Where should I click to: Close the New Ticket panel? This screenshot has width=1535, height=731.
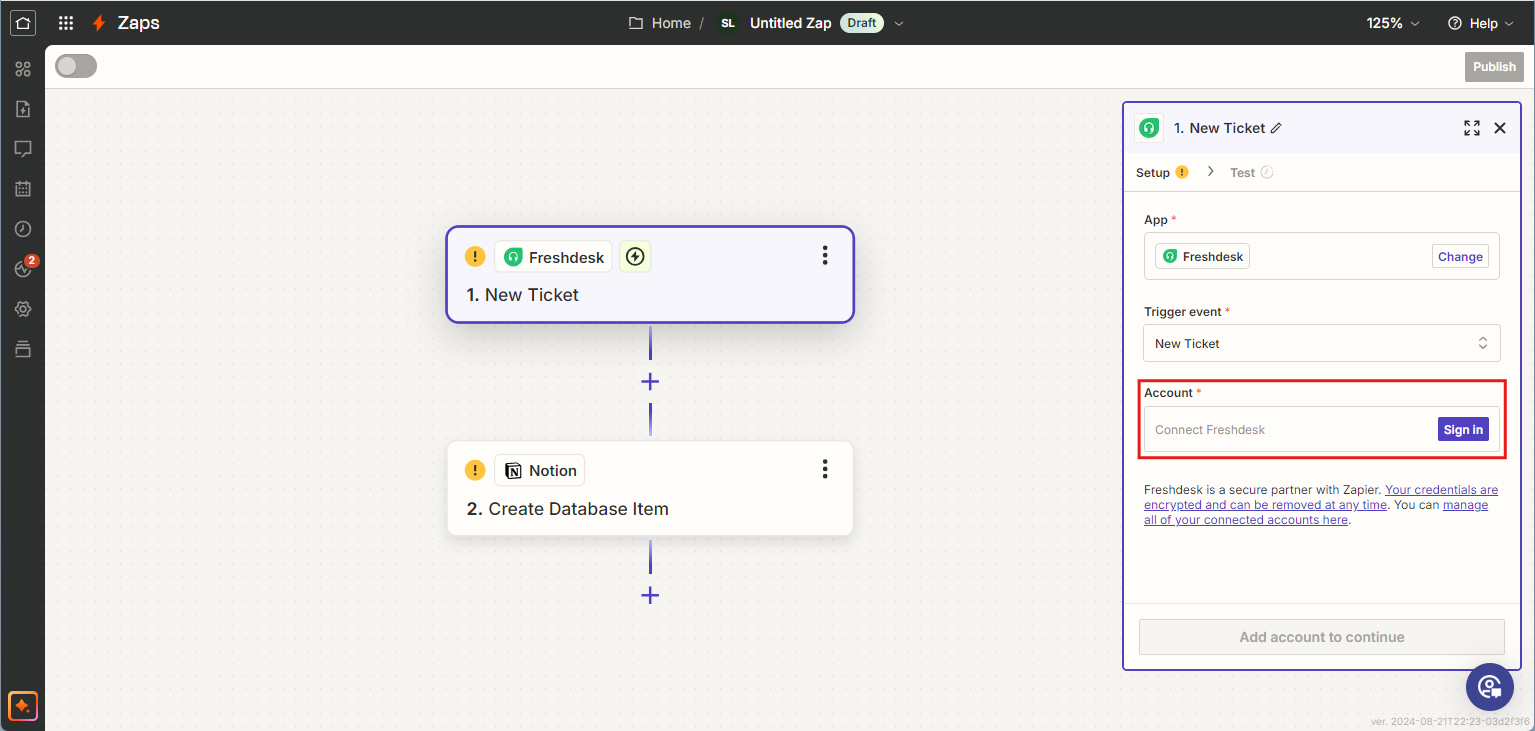point(1500,128)
